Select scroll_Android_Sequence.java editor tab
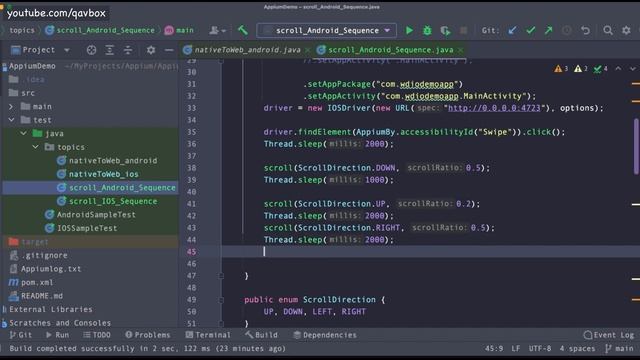640x360 pixels. pos(391,50)
